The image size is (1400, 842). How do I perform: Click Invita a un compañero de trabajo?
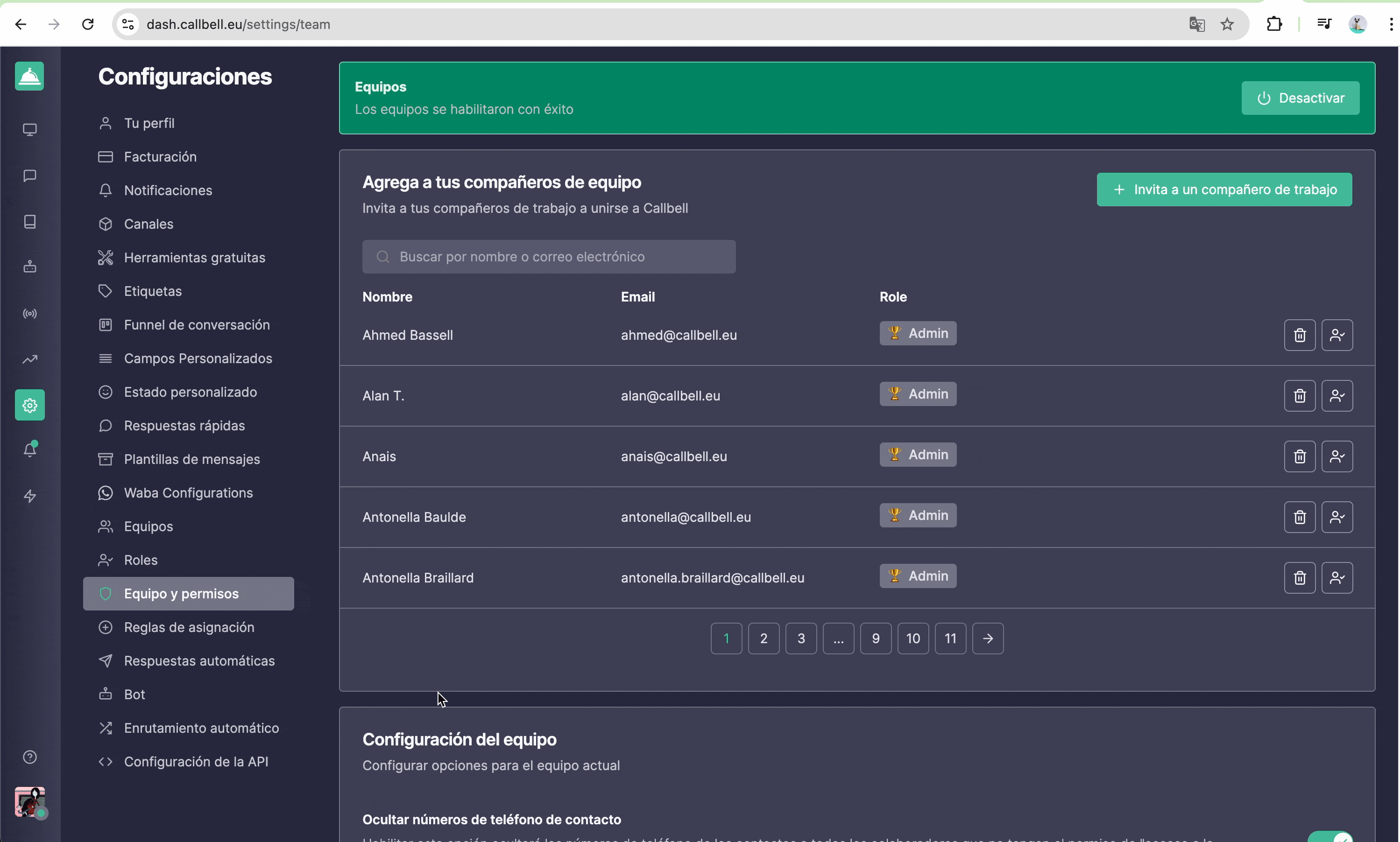[x=1223, y=189]
